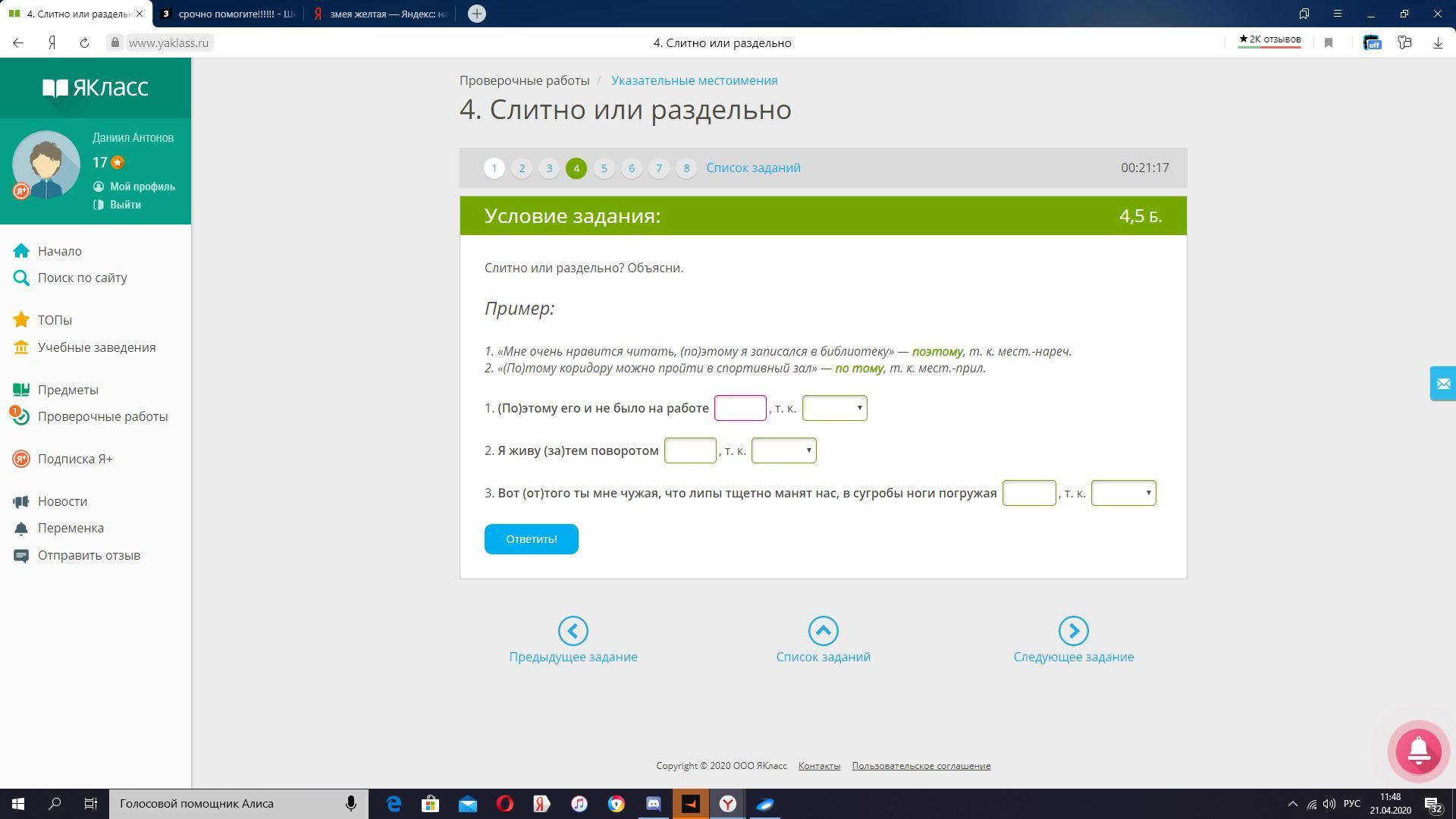1456x819 pixels.
Task: Expand the explanation dropdown for sentence 1
Action: [834, 408]
